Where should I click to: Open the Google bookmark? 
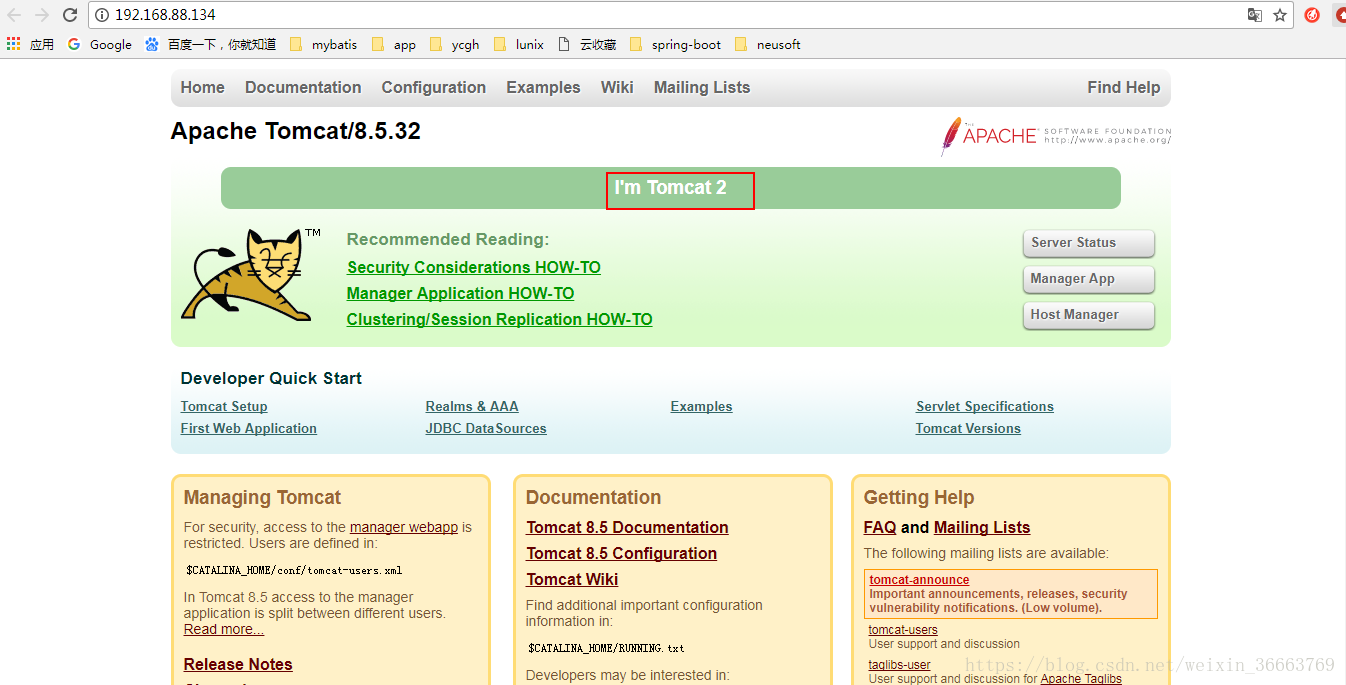[100, 44]
